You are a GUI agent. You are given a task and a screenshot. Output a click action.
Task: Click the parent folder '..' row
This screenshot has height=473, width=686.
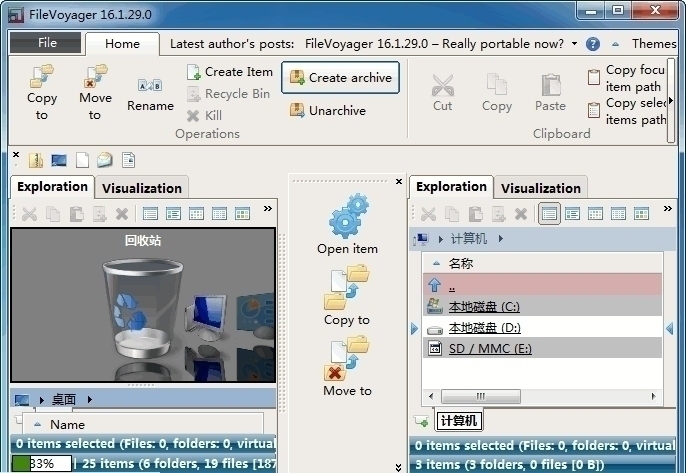pyautogui.click(x=542, y=284)
